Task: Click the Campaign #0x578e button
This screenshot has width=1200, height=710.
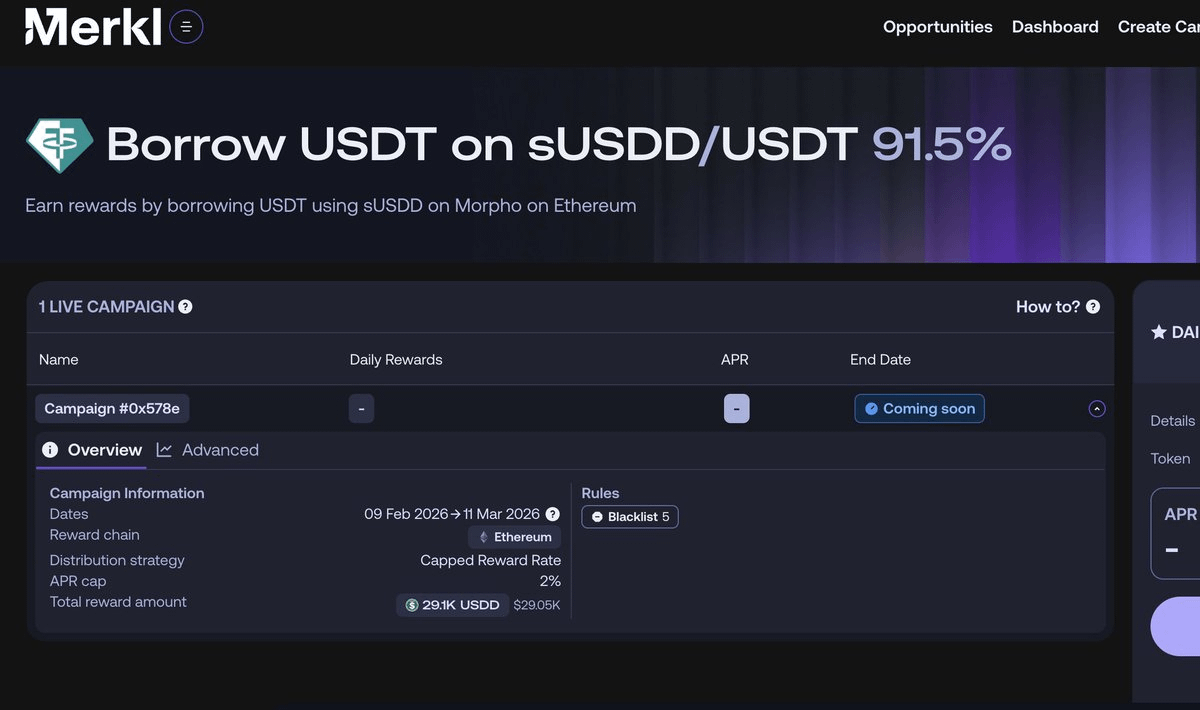Action: (x=112, y=409)
